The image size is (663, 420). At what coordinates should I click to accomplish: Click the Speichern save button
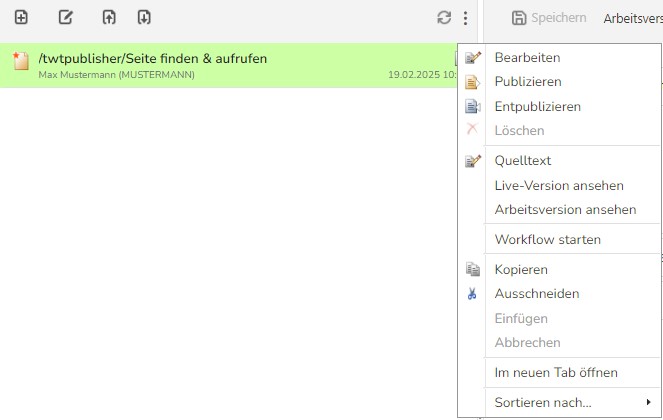tap(549, 18)
